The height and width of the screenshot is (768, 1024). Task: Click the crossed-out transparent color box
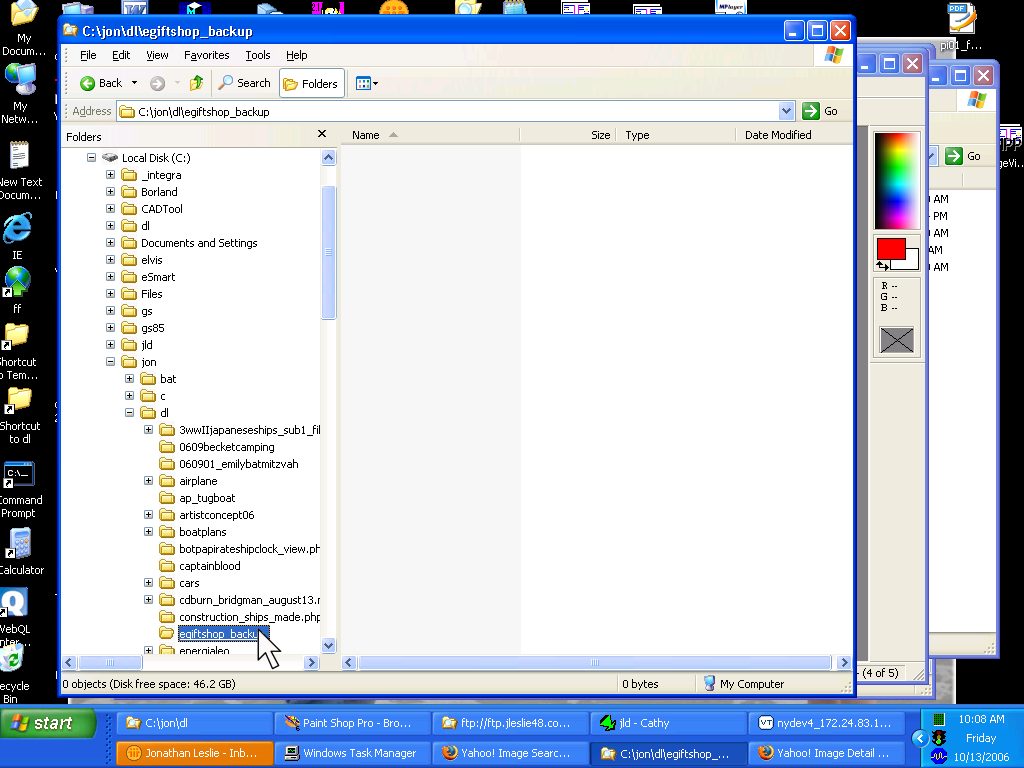click(x=897, y=340)
